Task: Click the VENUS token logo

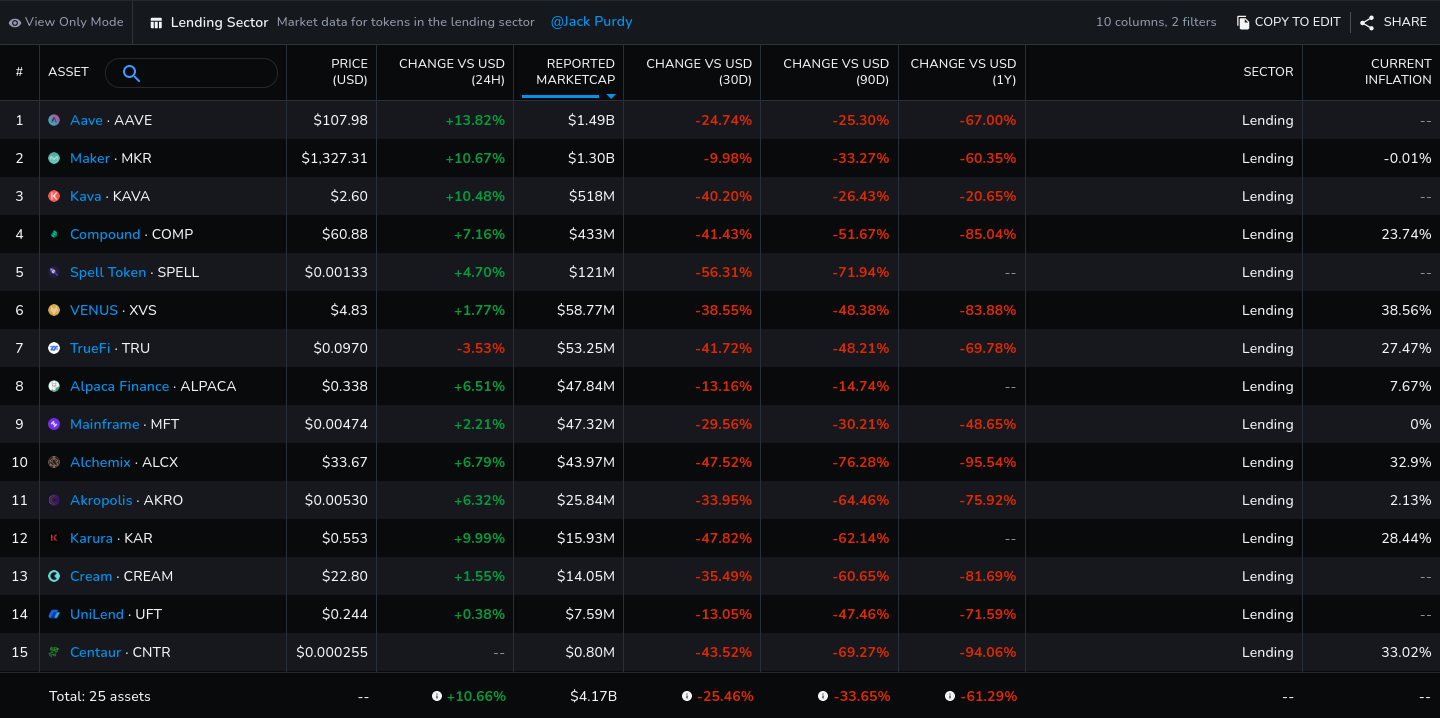Action: coord(54,310)
